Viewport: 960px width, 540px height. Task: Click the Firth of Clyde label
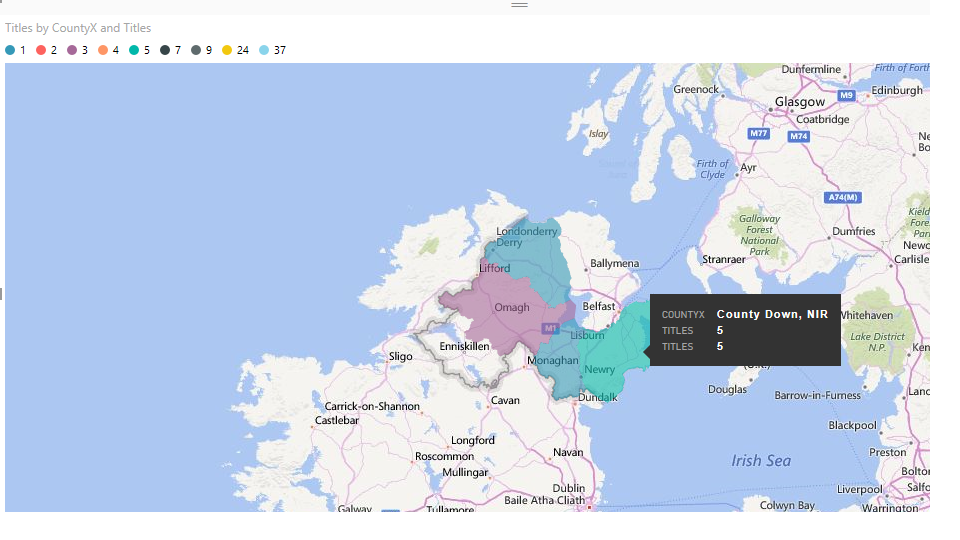713,169
